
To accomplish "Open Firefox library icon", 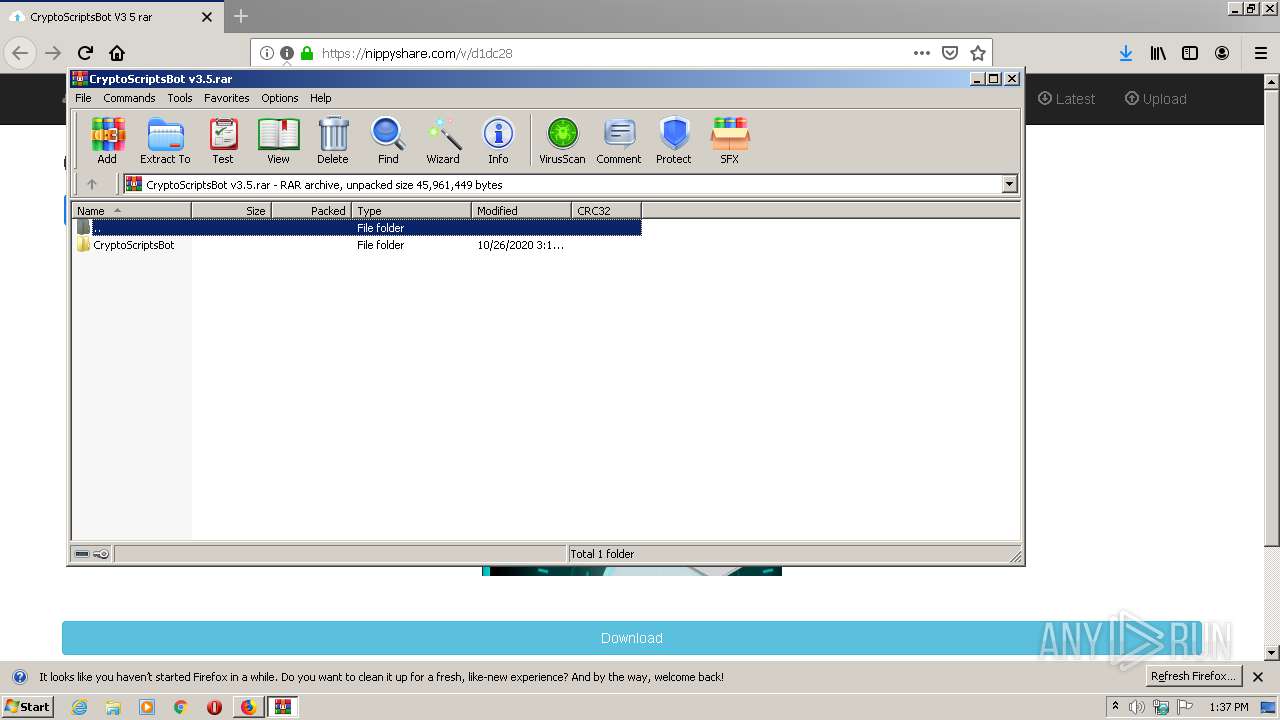I will pyautogui.click(x=1158, y=53).
